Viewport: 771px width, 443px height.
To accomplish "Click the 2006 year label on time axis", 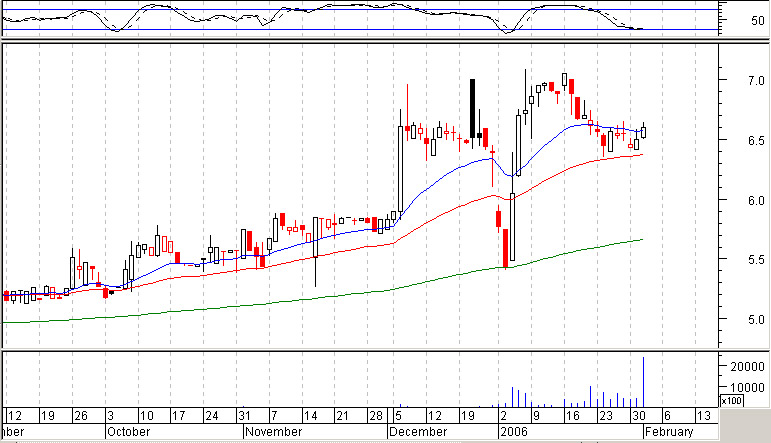I will click(x=513, y=432).
